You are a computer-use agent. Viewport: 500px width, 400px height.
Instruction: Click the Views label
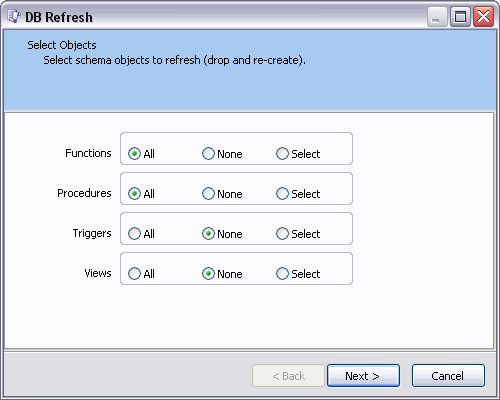pos(98,273)
